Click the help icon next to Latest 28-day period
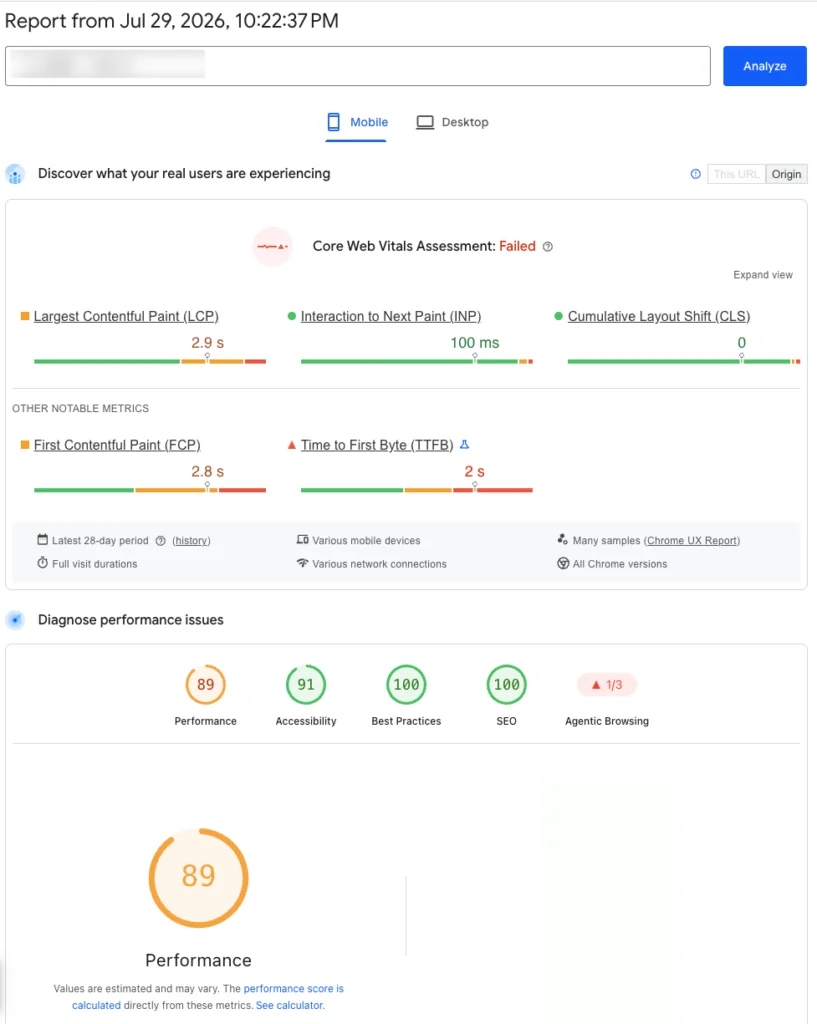The image size is (817, 1024). [x=161, y=541]
